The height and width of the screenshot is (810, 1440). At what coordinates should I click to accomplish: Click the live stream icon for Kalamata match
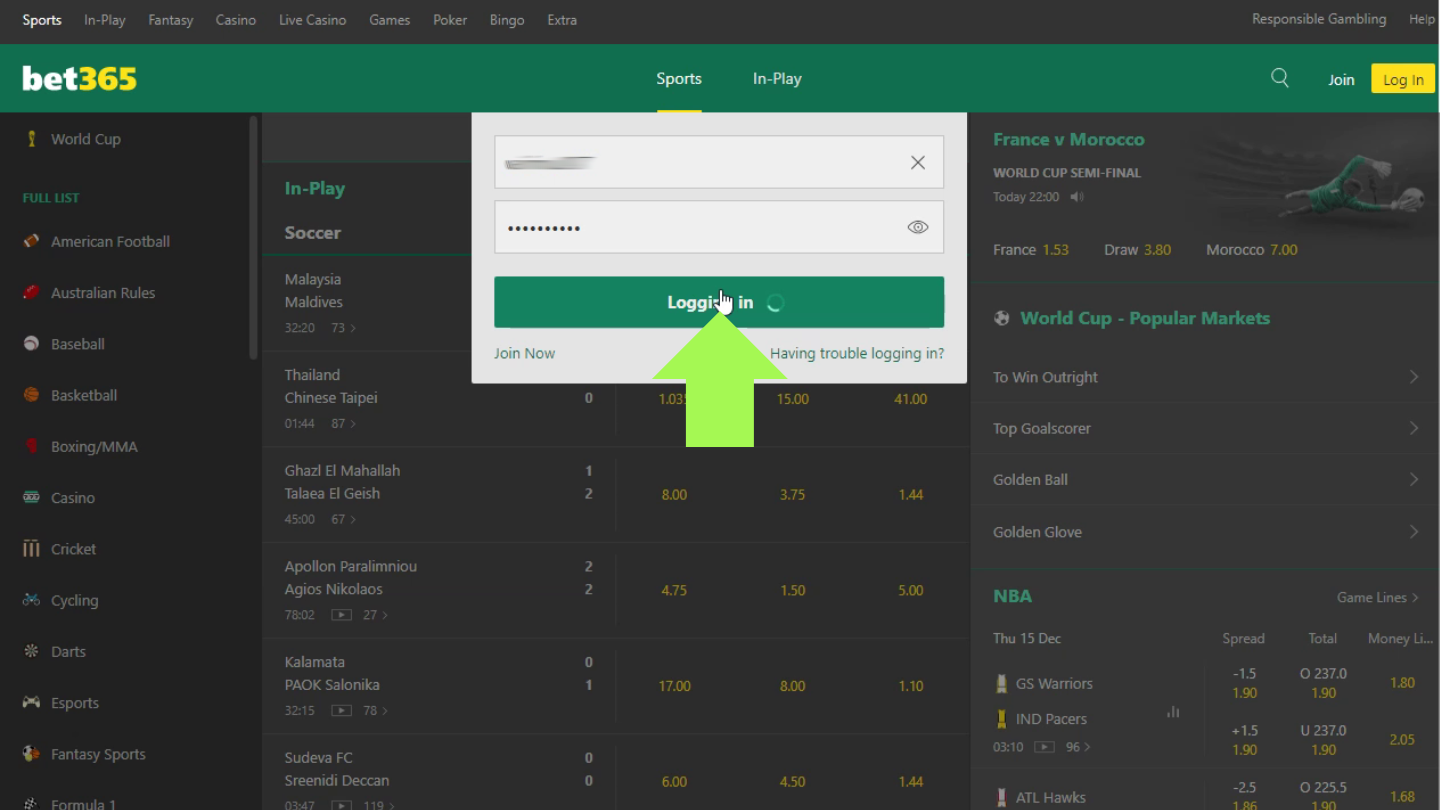tap(342, 711)
